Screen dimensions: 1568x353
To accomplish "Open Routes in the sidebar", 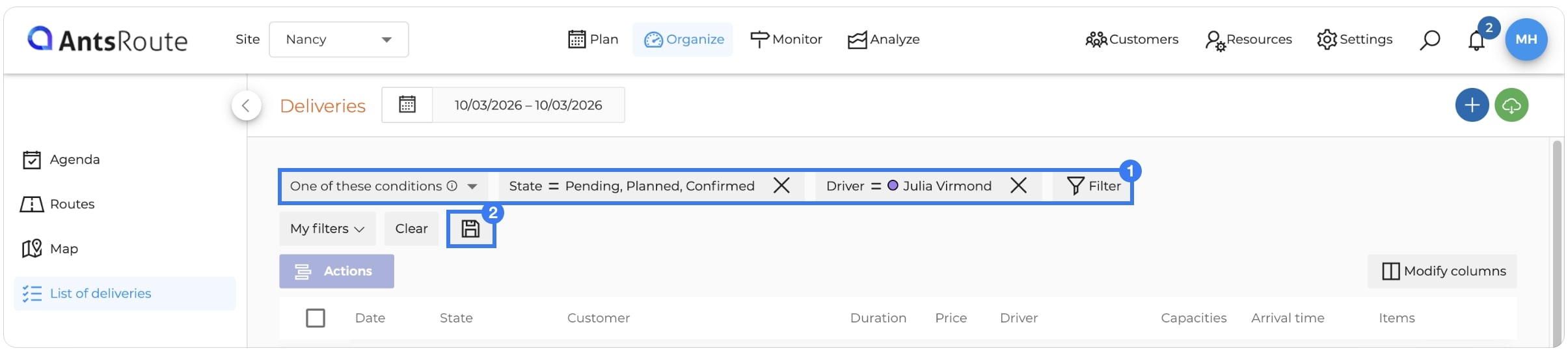I will tap(58, 205).
